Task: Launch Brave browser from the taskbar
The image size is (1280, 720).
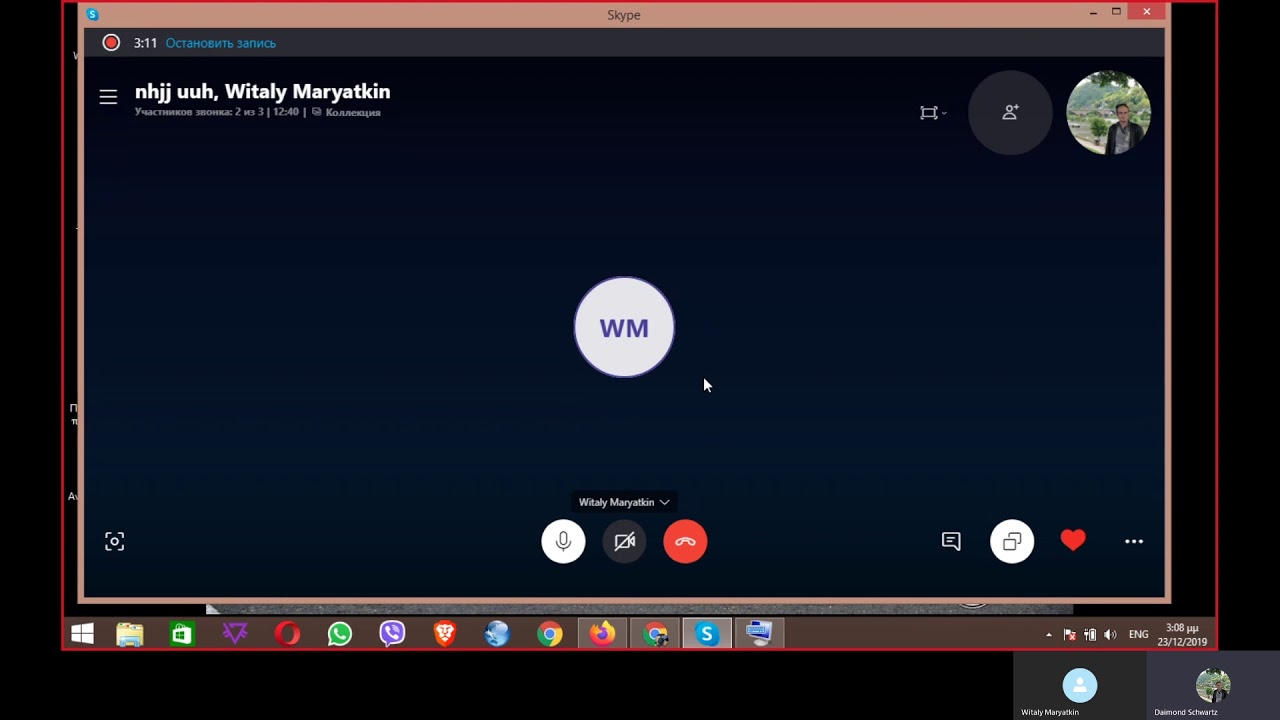Action: click(445, 634)
